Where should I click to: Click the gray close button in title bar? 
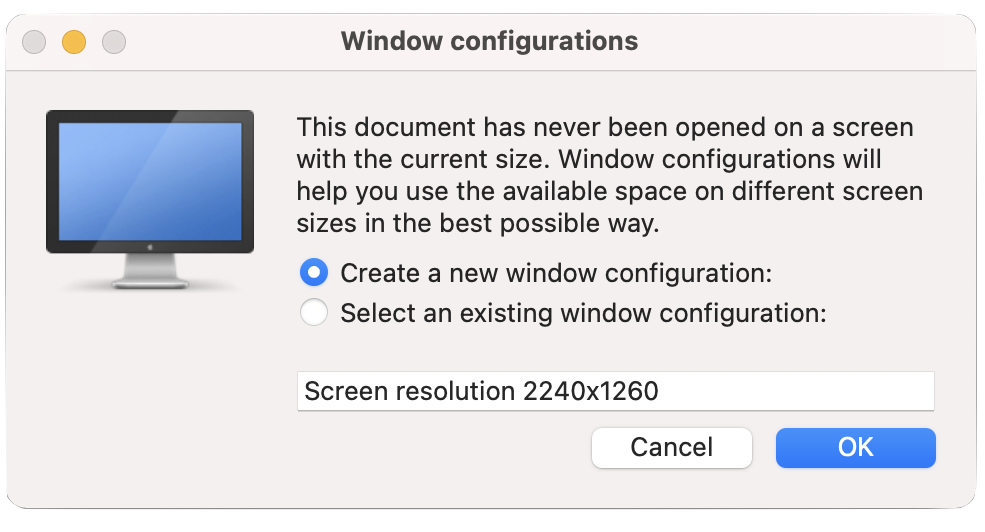click(x=34, y=42)
